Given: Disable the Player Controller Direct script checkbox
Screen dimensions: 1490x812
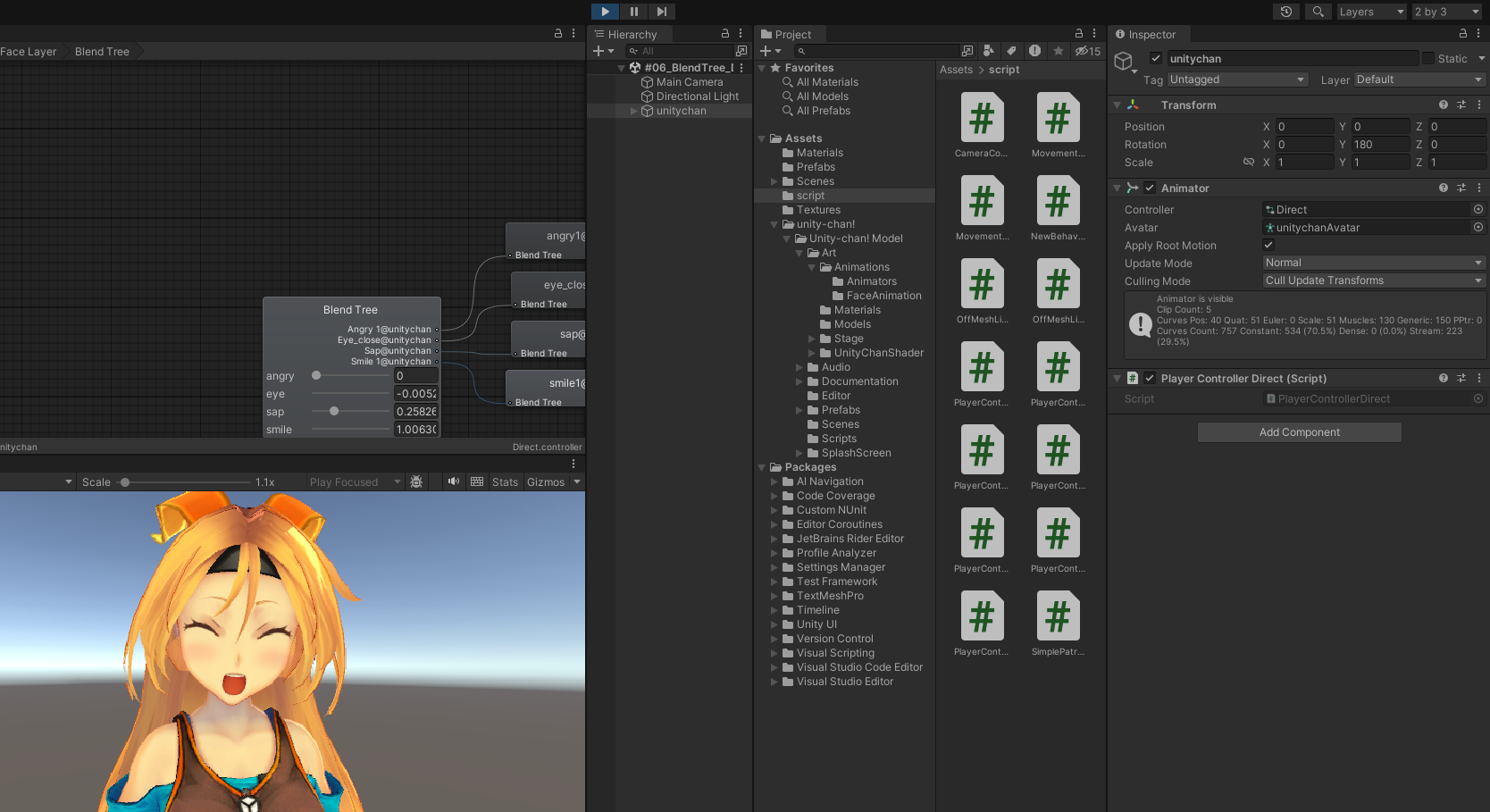Looking at the screenshot, I should (1150, 378).
